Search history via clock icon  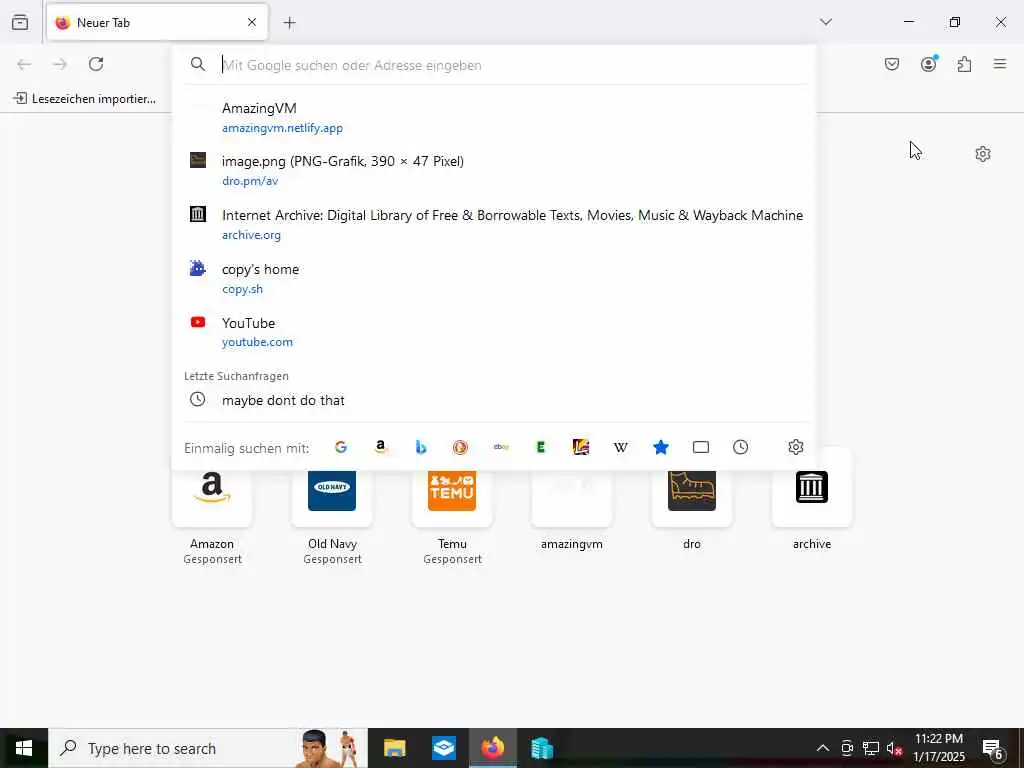pyautogui.click(x=741, y=447)
